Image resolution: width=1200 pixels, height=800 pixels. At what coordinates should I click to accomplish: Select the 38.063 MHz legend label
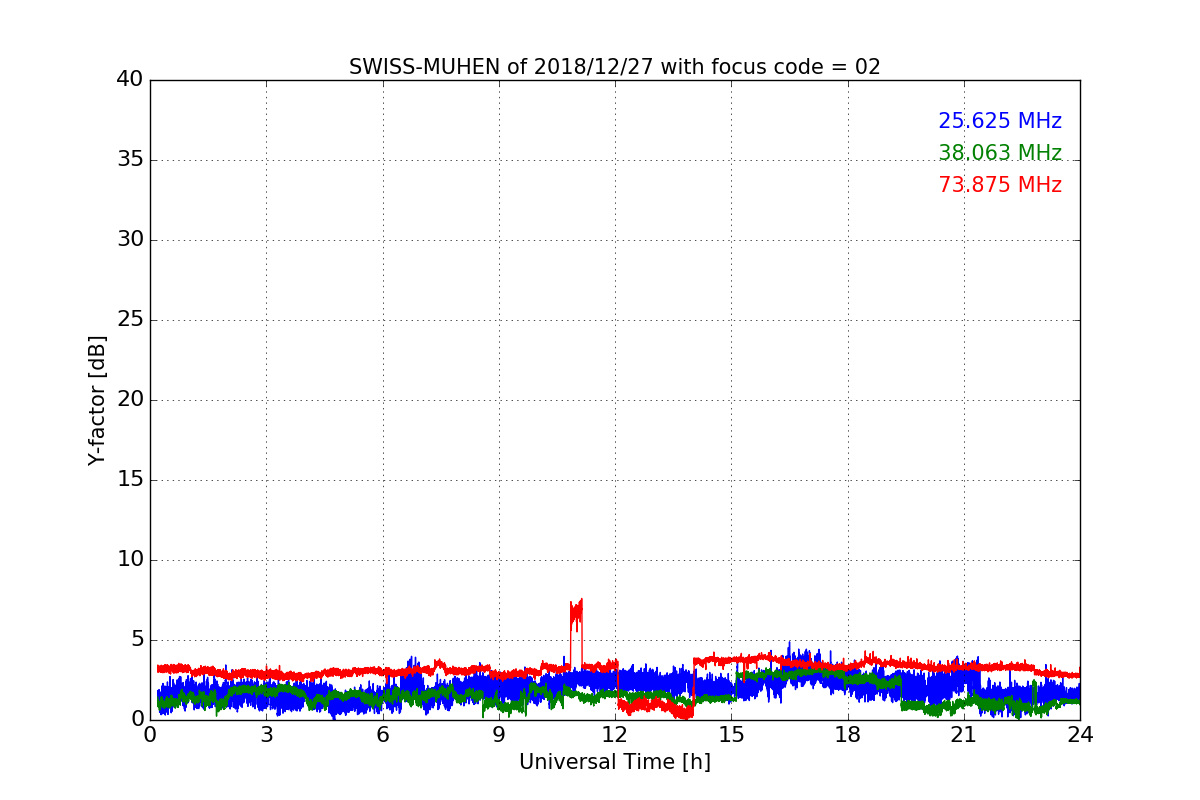pos(1000,153)
